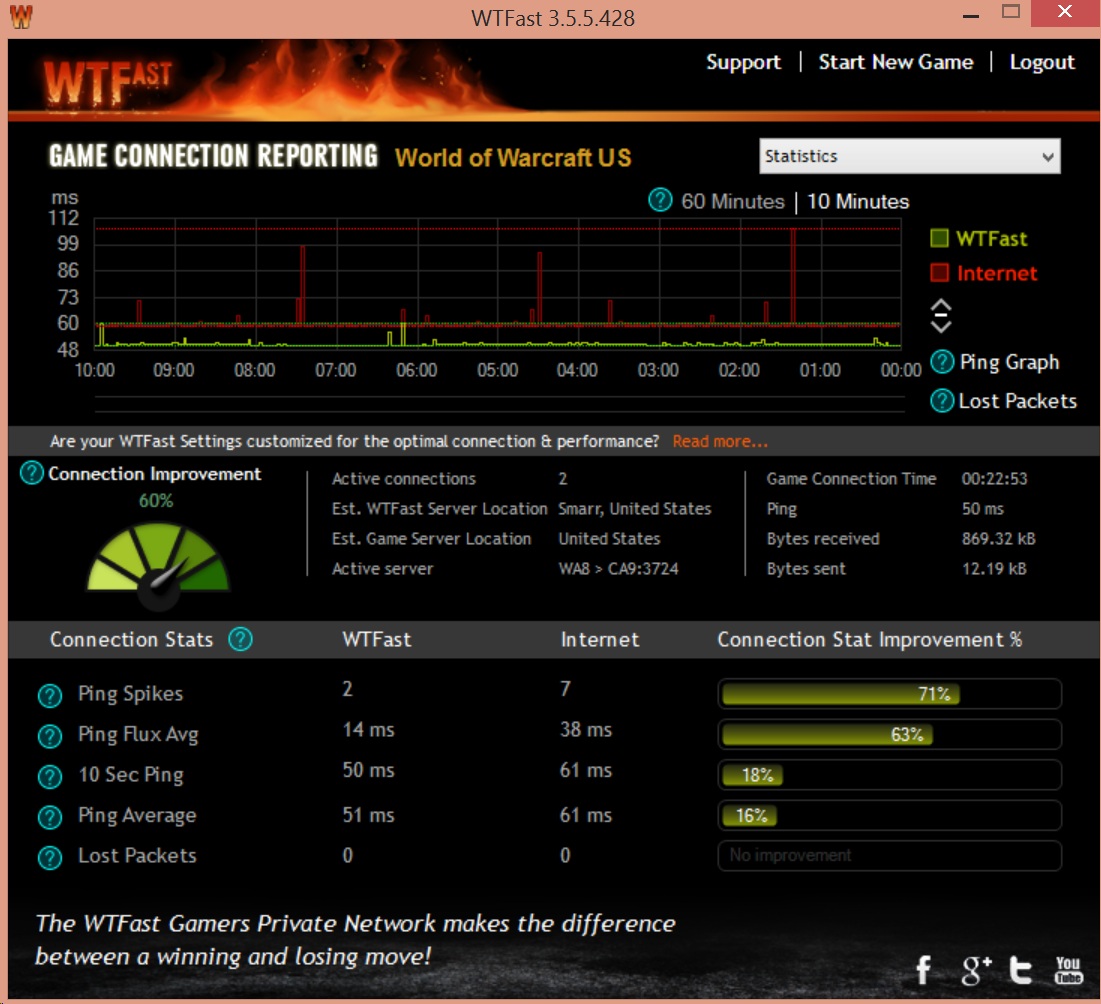Click the 00:22:53 connection time value

[994, 479]
